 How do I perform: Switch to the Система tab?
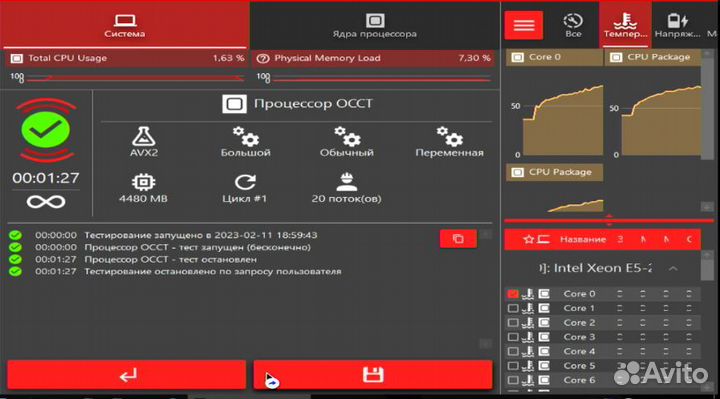coord(124,25)
